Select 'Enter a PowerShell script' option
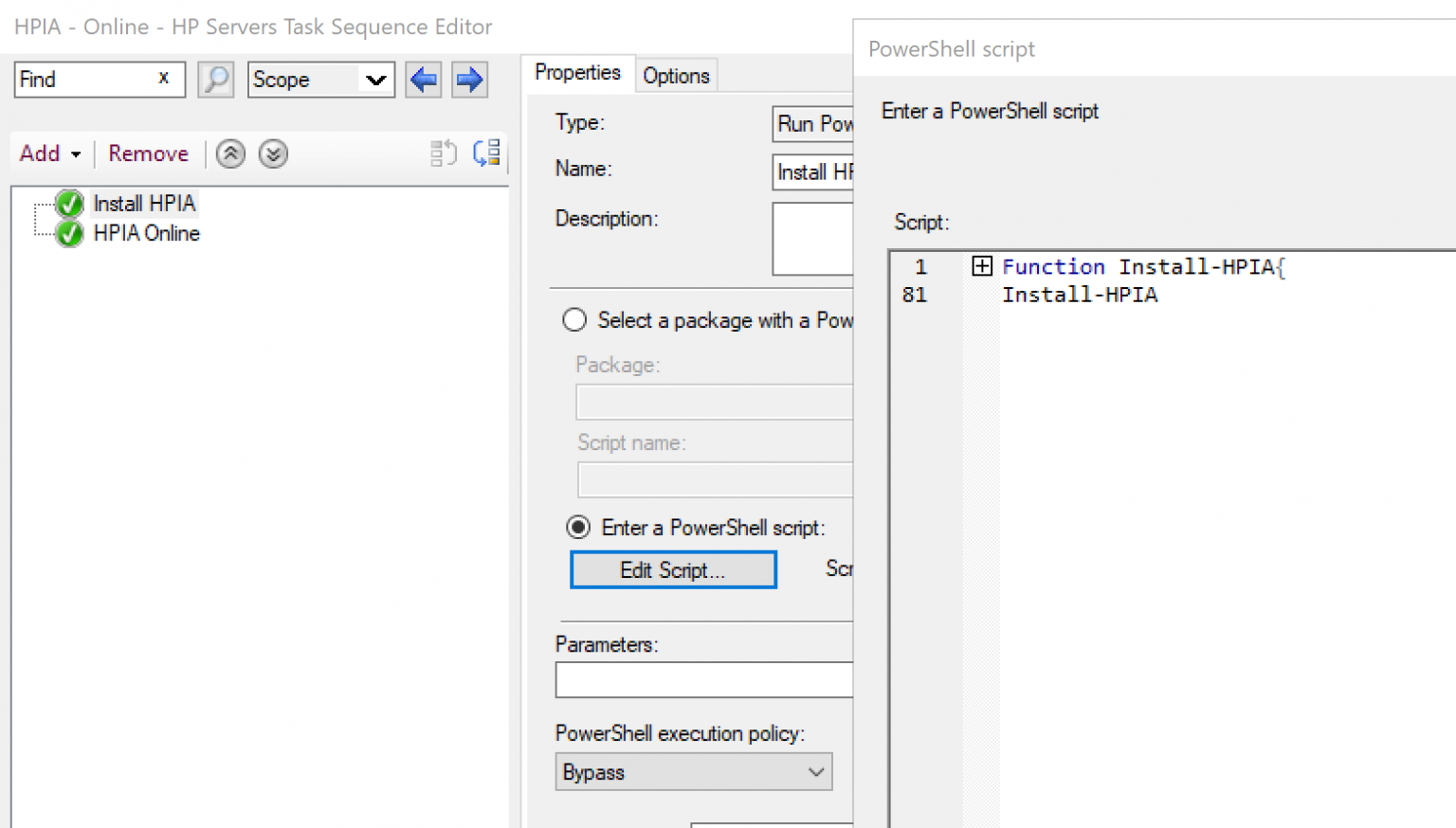The height and width of the screenshot is (828, 1456). (x=577, y=527)
